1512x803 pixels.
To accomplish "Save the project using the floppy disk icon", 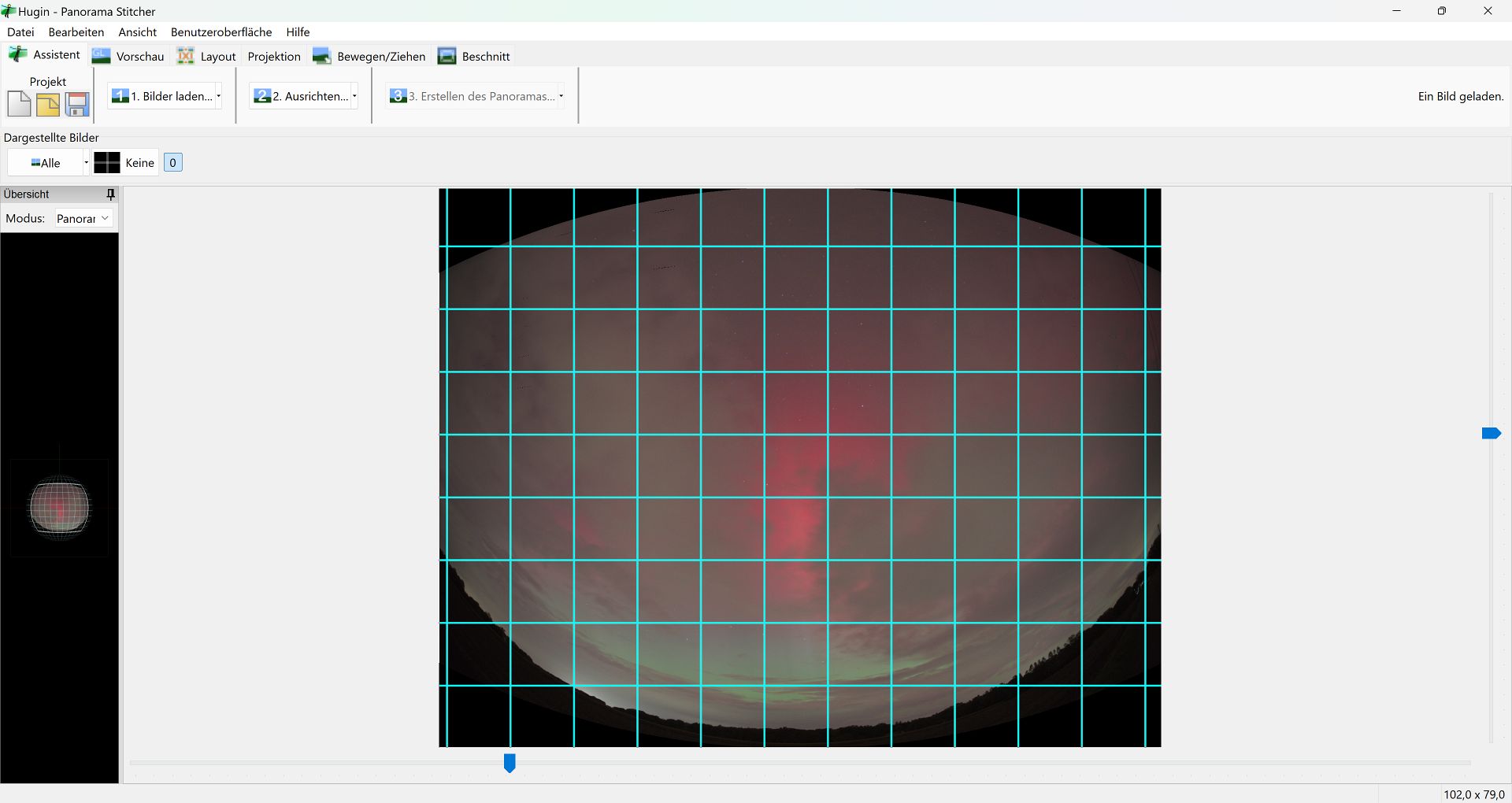I will click(x=77, y=104).
